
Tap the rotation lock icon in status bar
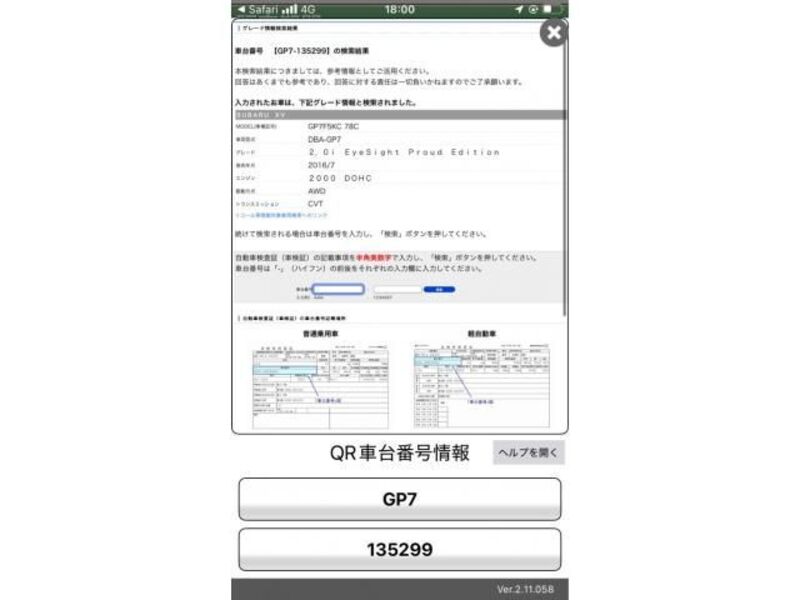click(533, 9)
